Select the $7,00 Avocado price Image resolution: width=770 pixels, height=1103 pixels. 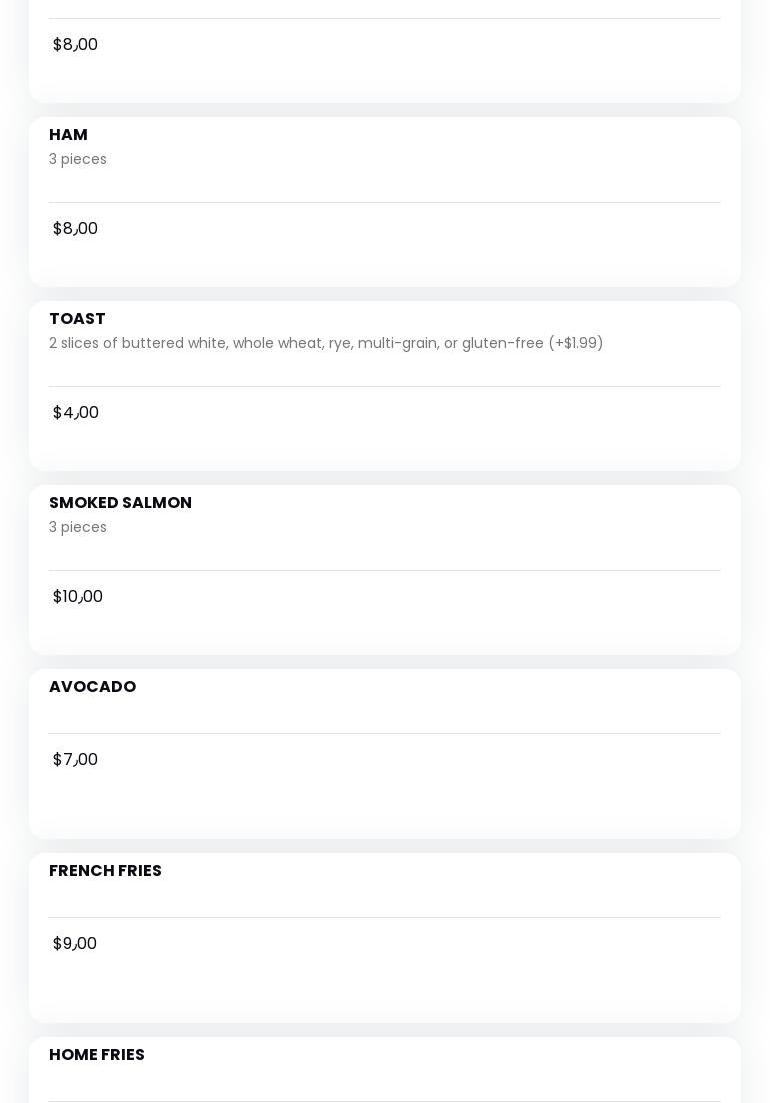[75, 760]
